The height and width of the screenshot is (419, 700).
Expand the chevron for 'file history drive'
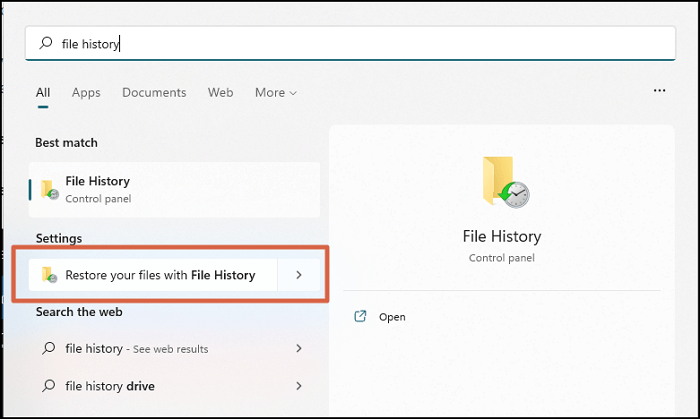(x=299, y=386)
